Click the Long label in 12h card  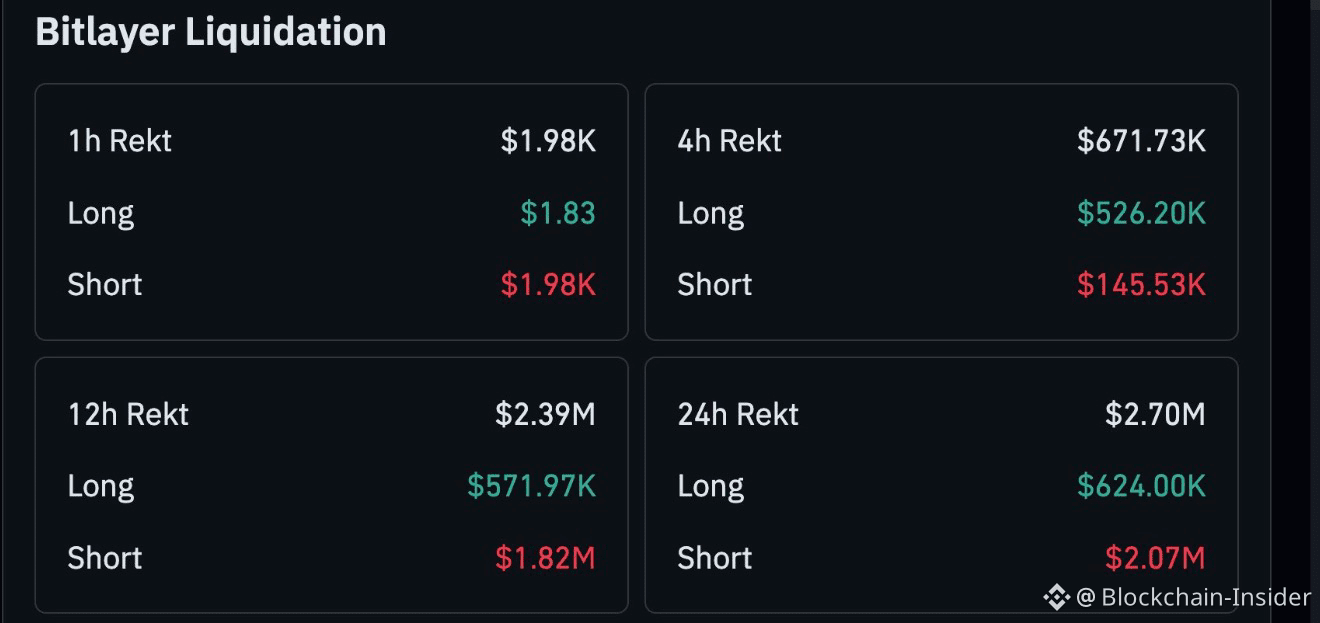[101, 487]
